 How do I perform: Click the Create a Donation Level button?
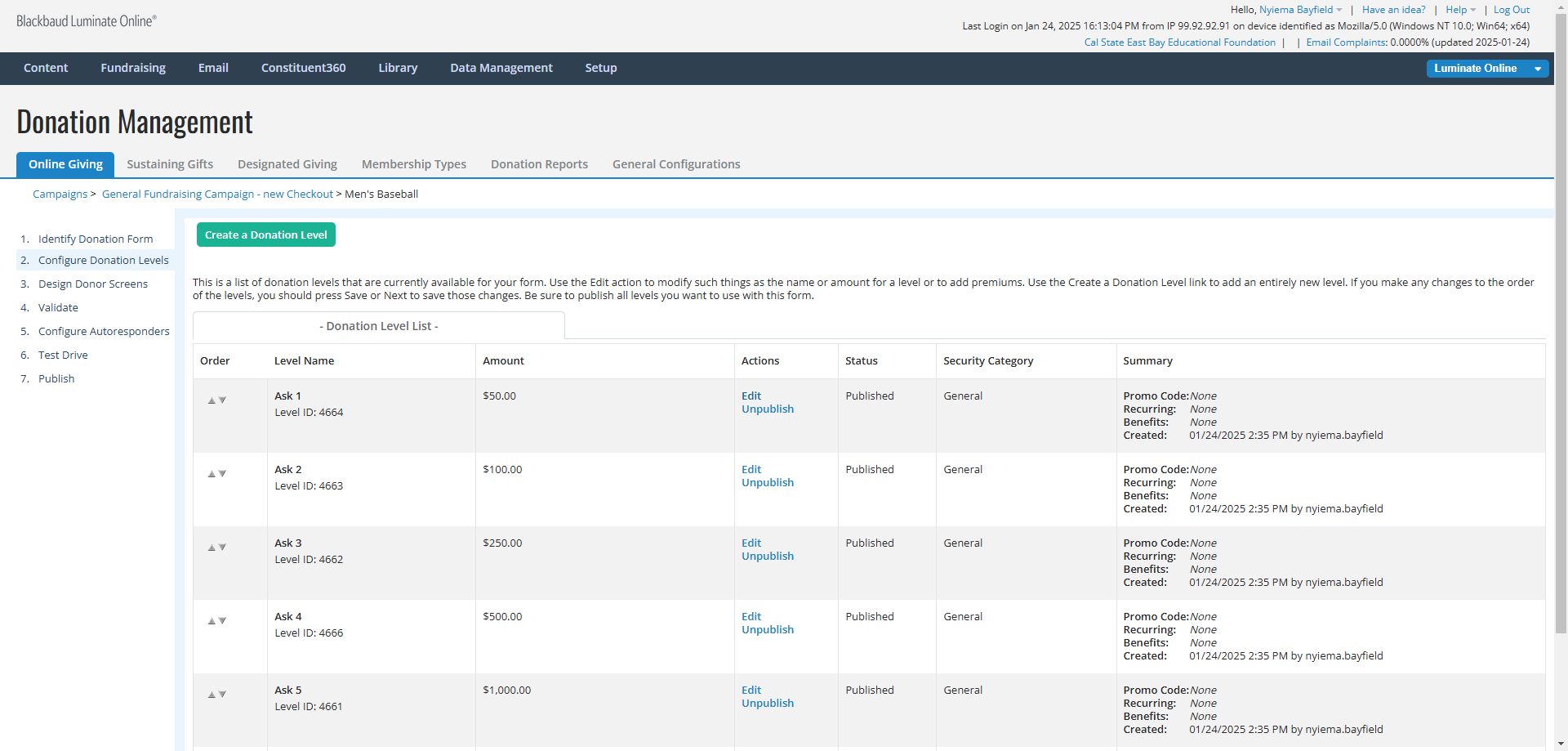coord(266,235)
